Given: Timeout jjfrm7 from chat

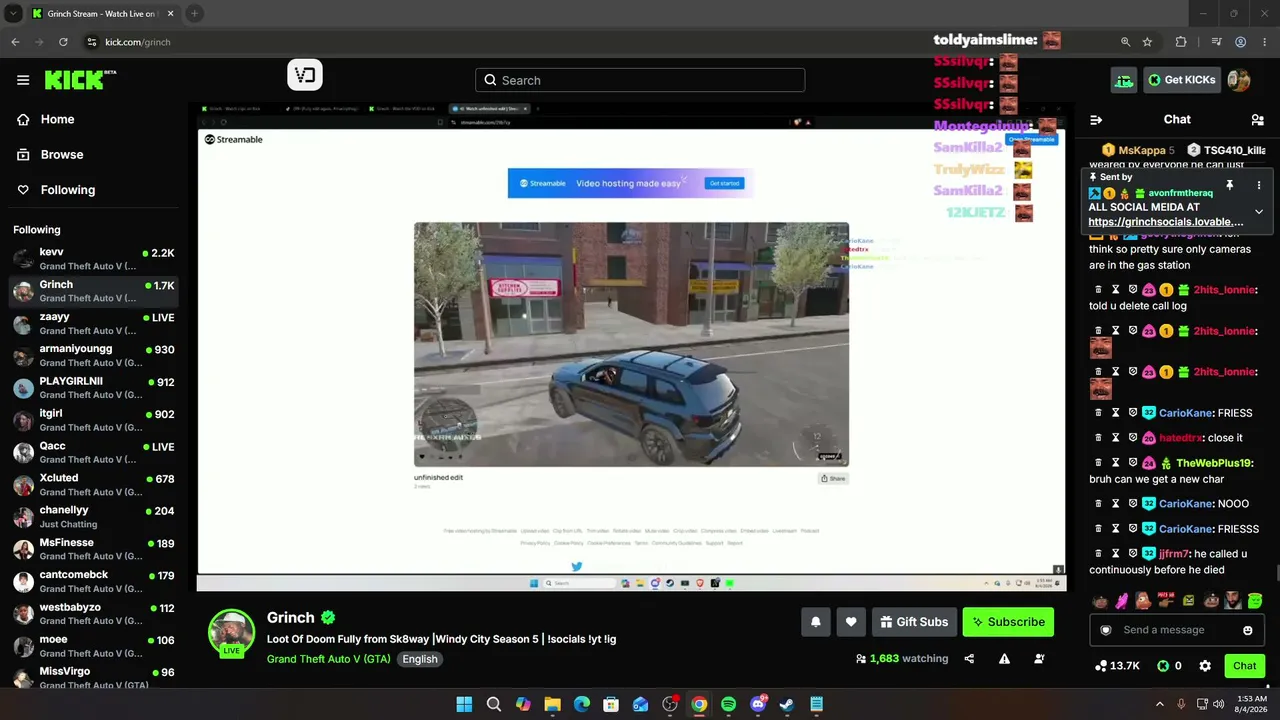Looking at the screenshot, I should (x=1116, y=554).
